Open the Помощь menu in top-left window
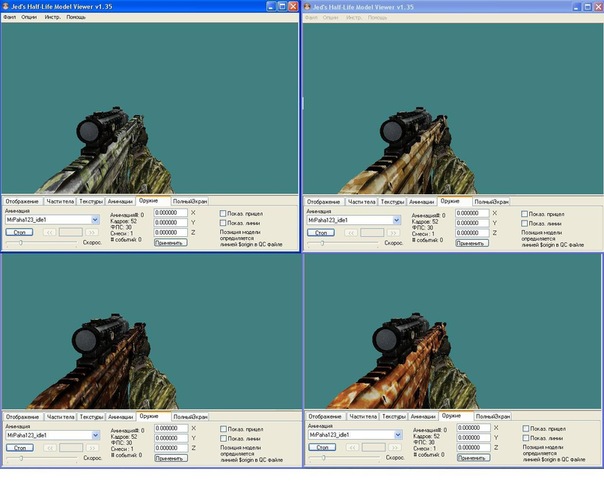This screenshot has height=483, width=604. [76, 17]
